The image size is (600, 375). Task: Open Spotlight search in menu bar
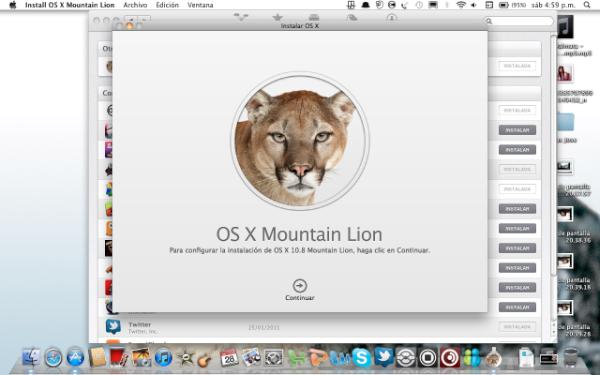[587, 5]
